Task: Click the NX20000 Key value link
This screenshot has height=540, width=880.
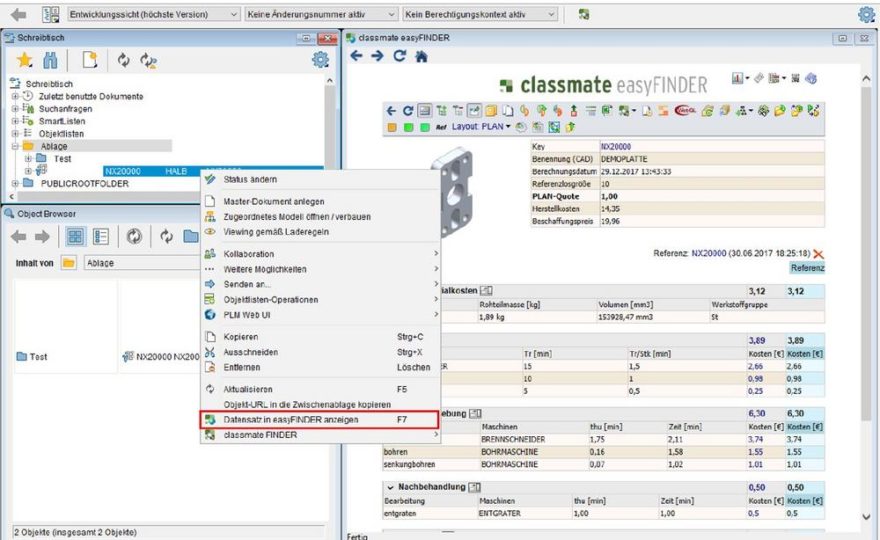Action: click(616, 147)
